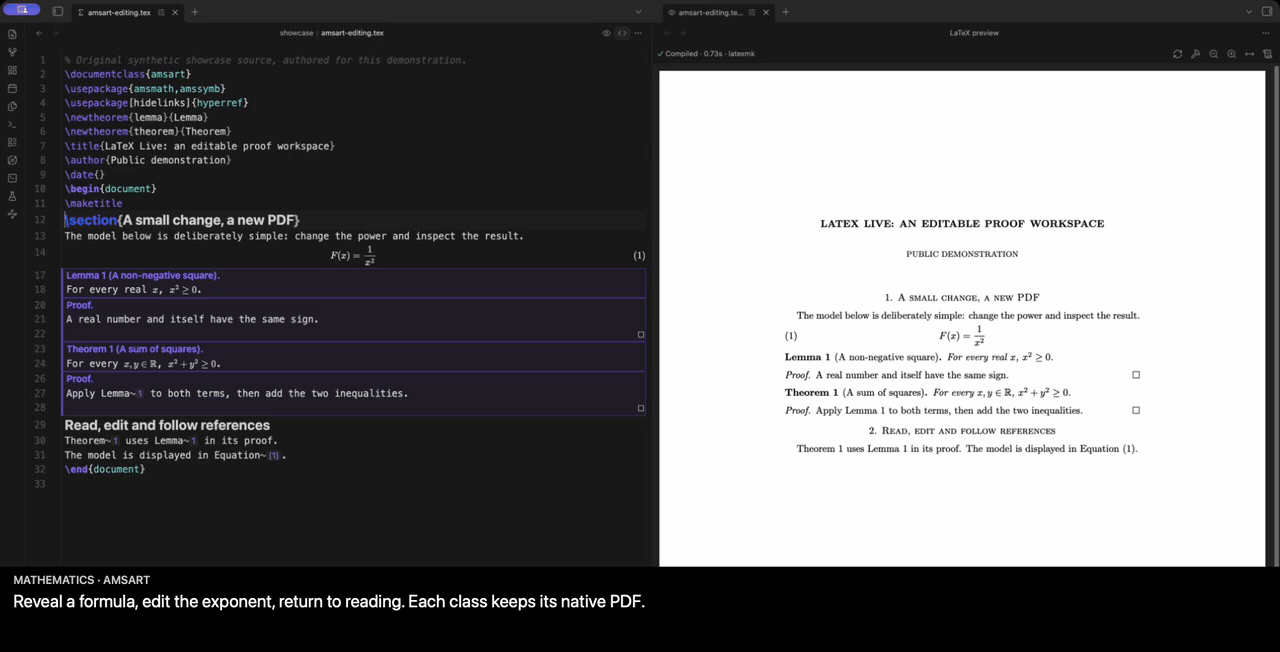Open the graph view sidebar icon
The image size is (1280, 652).
tap(12, 52)
